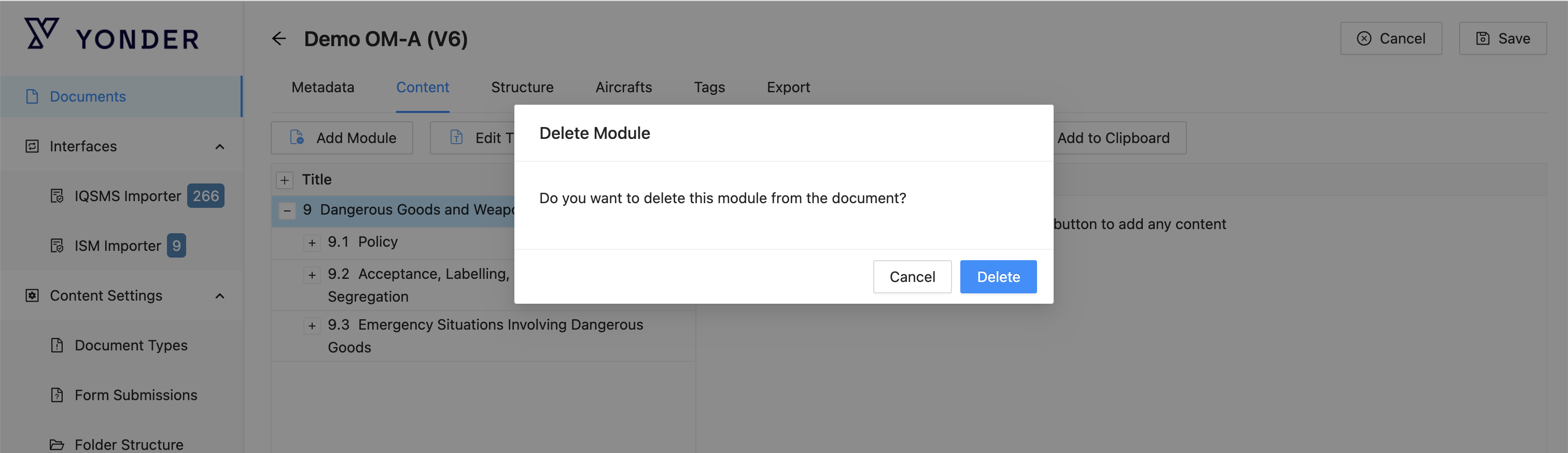Image resolution: width=1568 pixels, height=453 pixels.
Task: Collapse the Interfaces sidebar section
Action: pos(220,147)
